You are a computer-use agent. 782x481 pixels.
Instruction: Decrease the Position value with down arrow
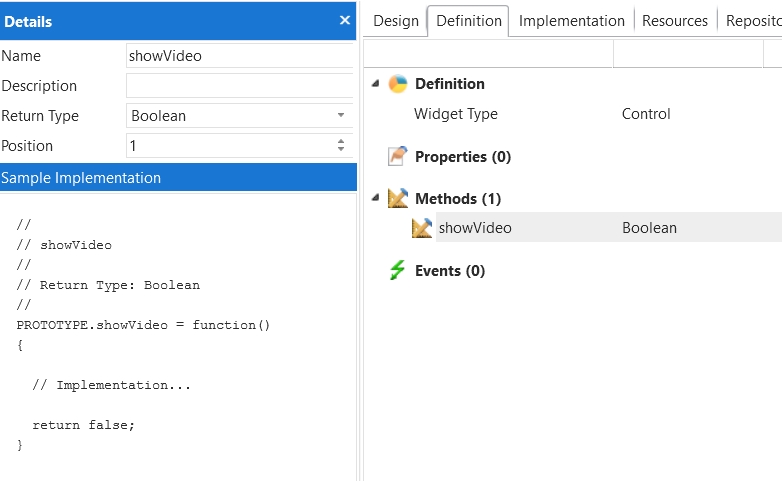[341, 151]
